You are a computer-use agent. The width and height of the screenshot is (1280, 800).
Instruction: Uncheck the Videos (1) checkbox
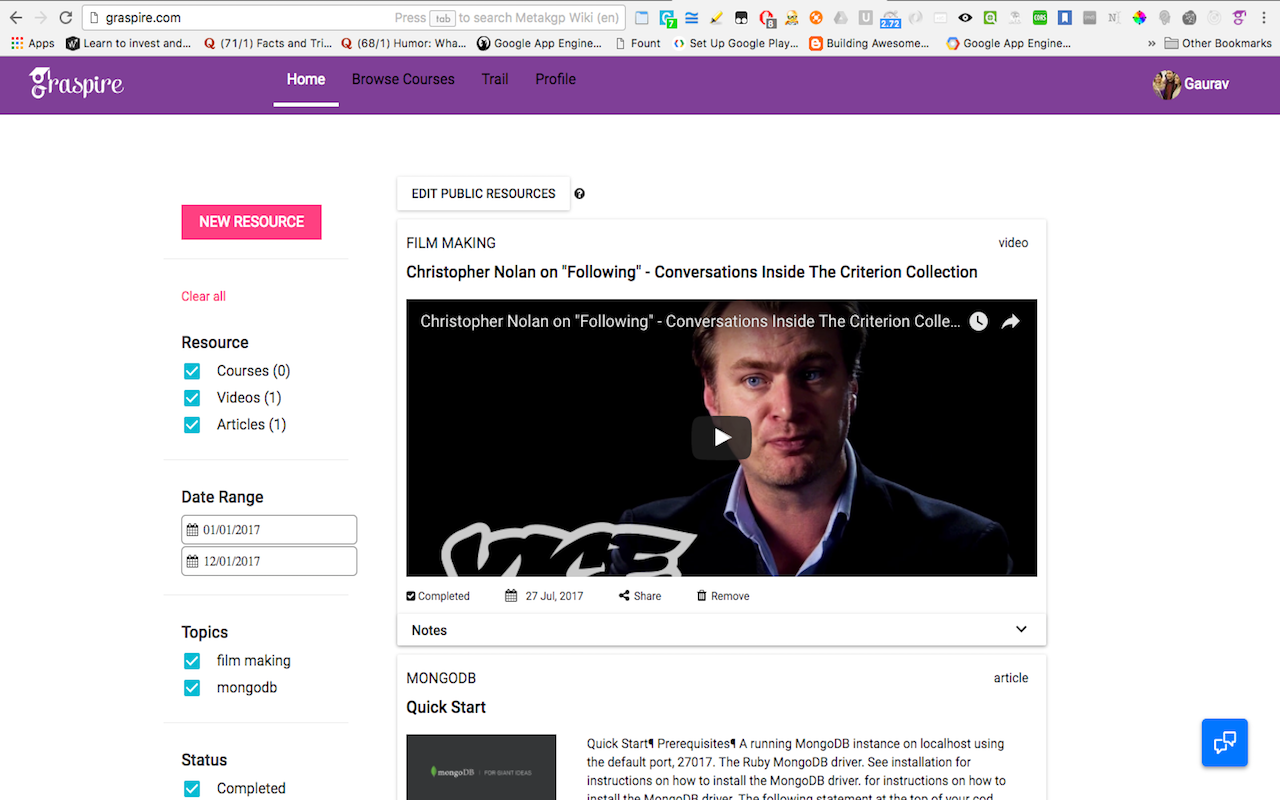192,398
